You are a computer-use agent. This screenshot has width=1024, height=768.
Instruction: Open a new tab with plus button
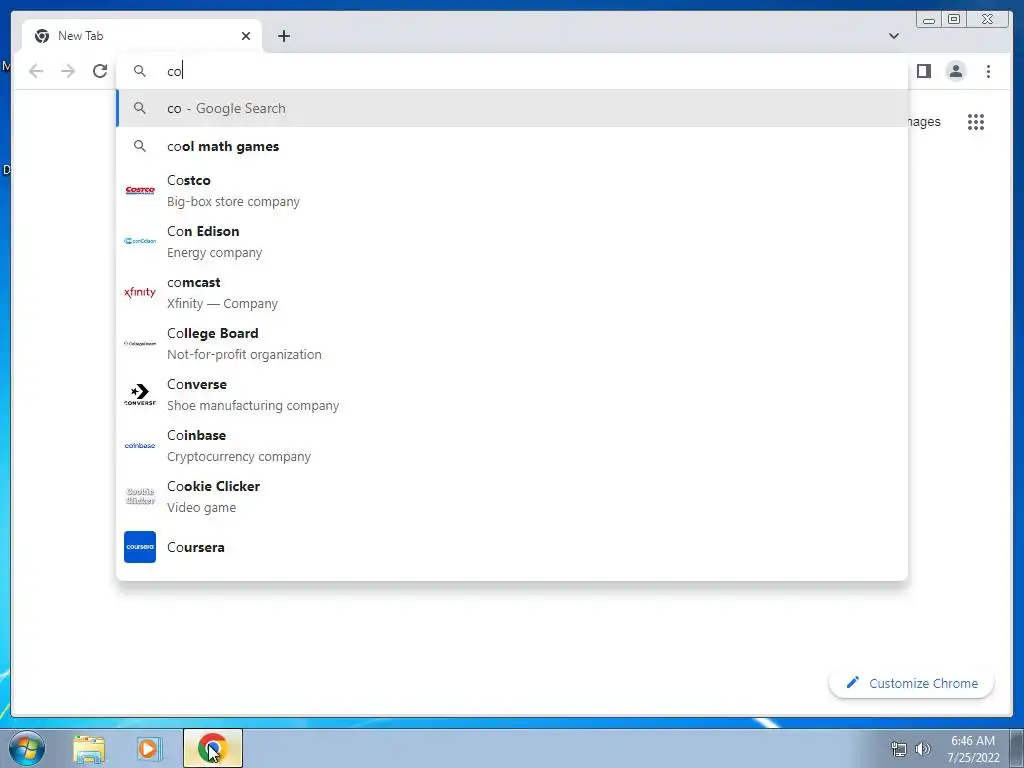point(283,36)
